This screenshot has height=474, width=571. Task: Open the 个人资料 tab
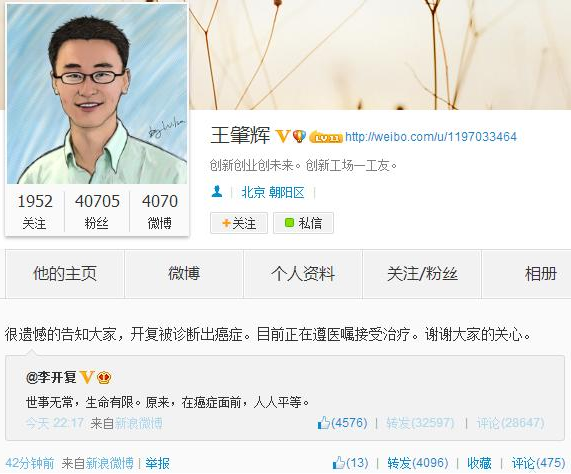[303, 274]
